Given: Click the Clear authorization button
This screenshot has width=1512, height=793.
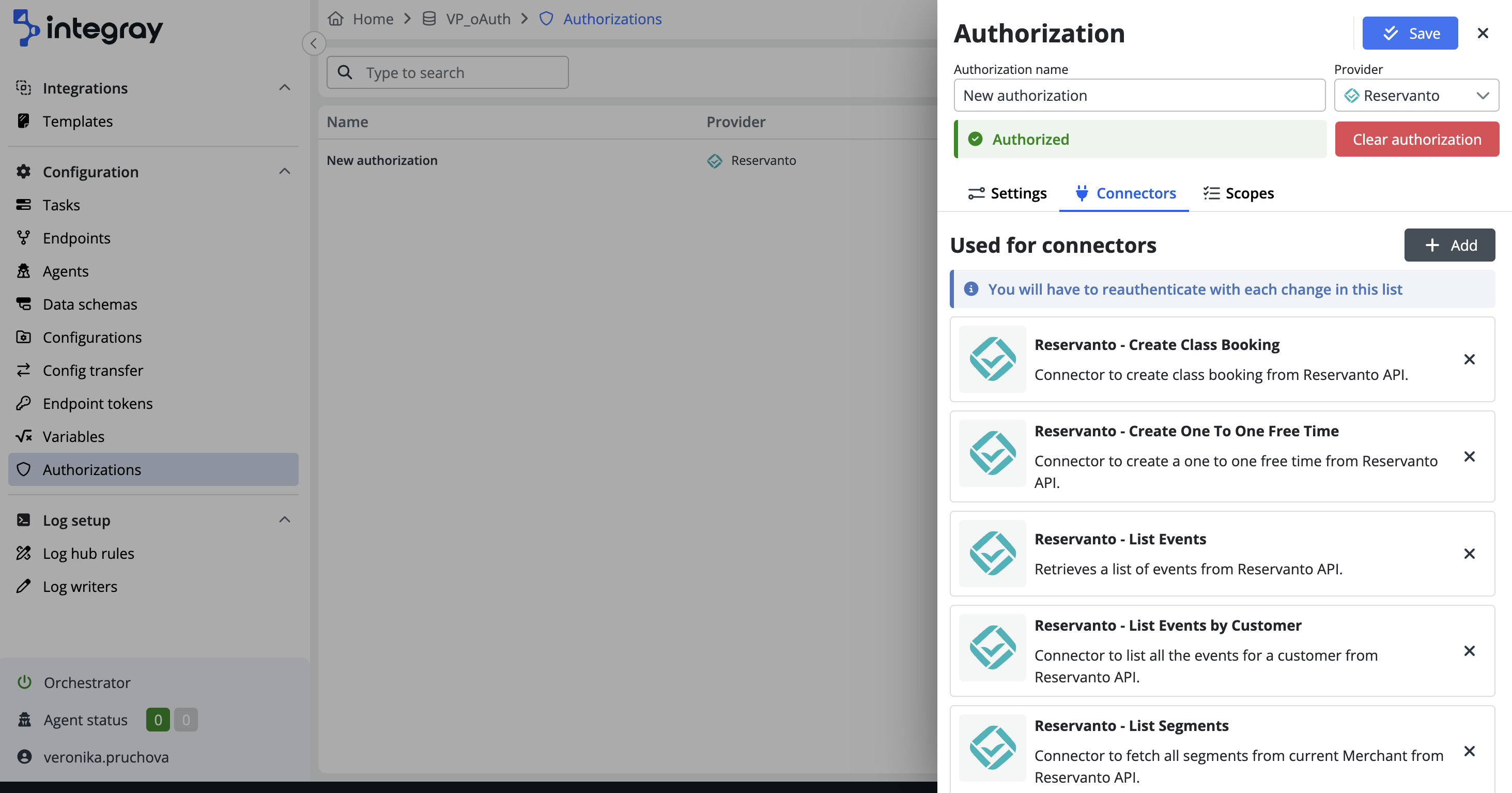Looking at the screenshot, I should tap(1416, 139).
